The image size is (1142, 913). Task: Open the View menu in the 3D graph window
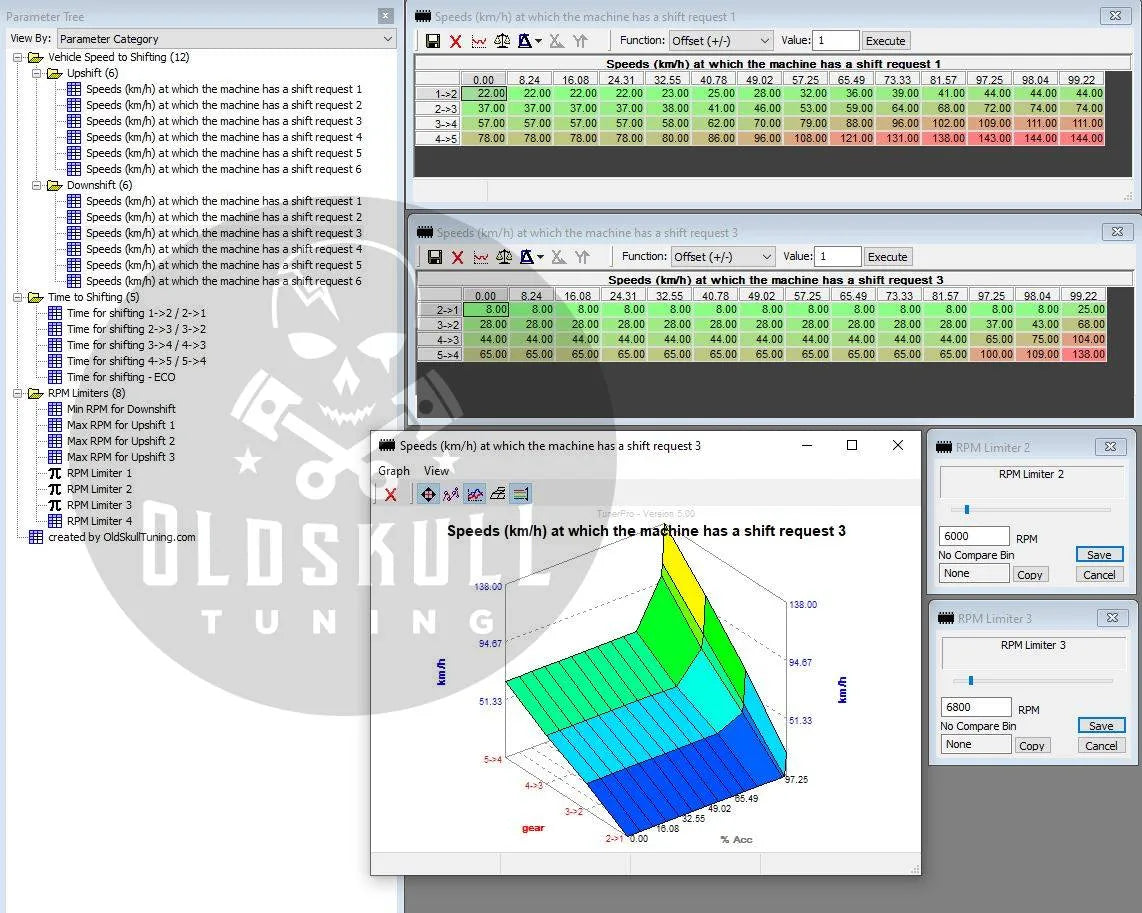click(x=436, y=471)
